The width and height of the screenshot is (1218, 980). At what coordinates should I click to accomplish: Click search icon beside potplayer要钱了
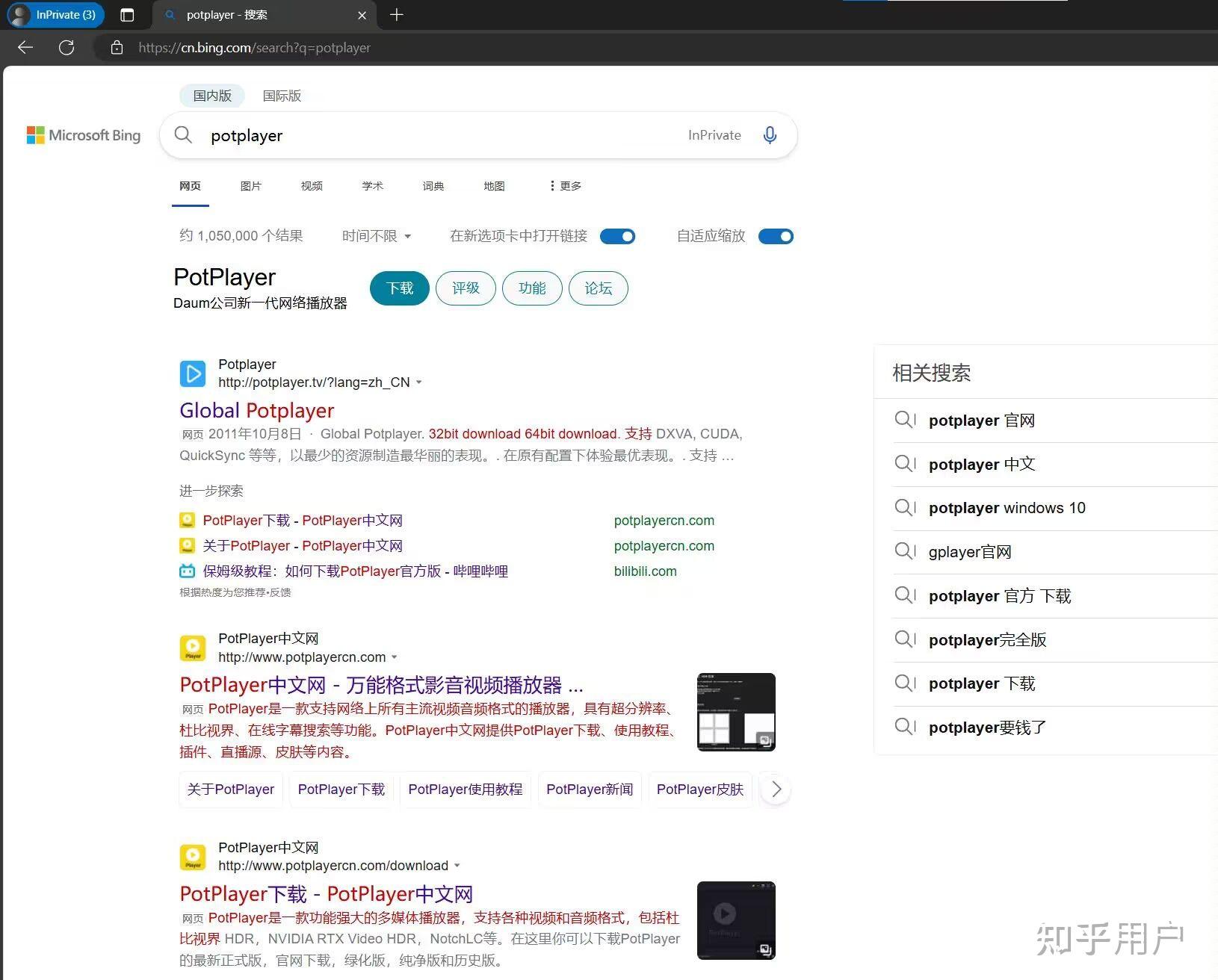tap(905, 727)
